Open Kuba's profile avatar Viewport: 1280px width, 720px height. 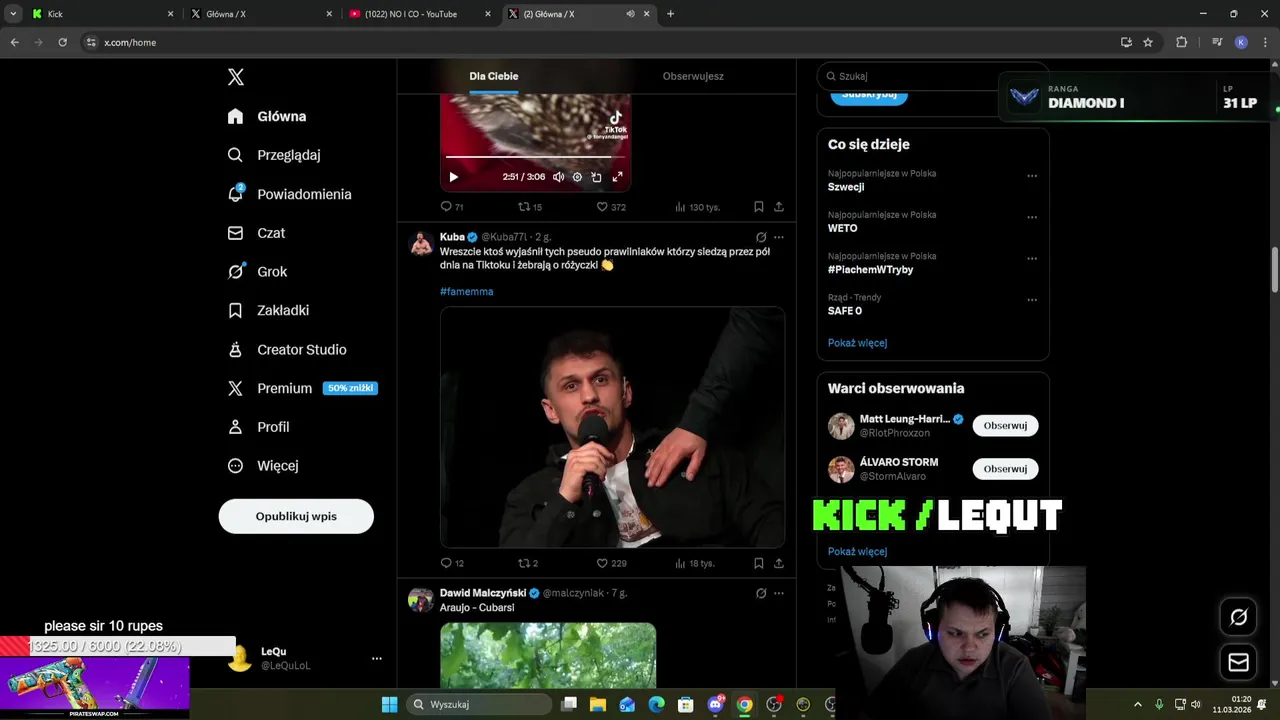click(421, 243)
